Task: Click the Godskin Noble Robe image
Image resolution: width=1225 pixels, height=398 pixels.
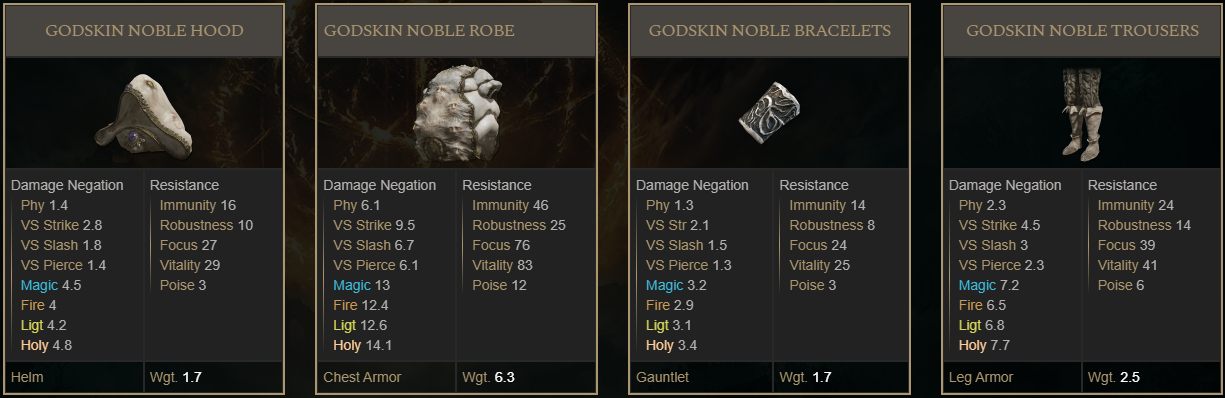Action: coord(456,113)
